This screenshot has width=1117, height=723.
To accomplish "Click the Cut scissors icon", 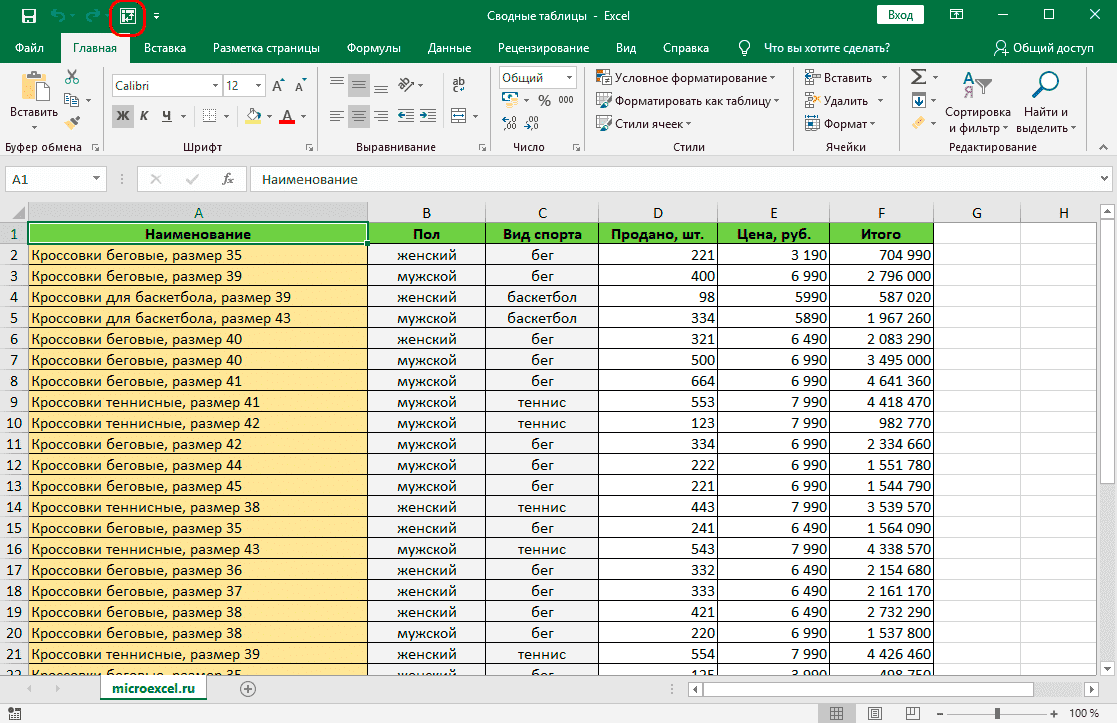I will click(72, 77).
